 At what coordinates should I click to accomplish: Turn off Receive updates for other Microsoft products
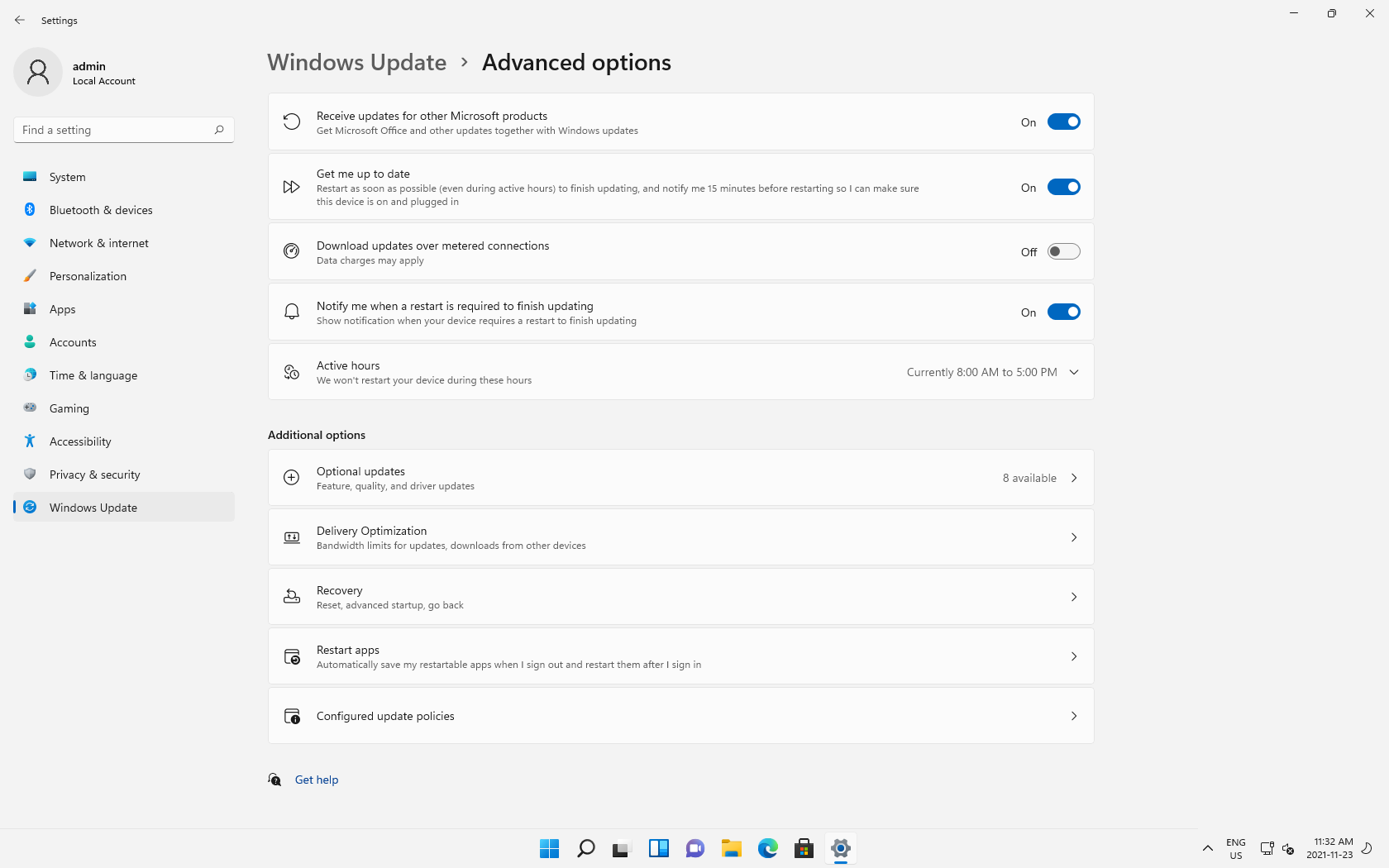click(1063, 122)
